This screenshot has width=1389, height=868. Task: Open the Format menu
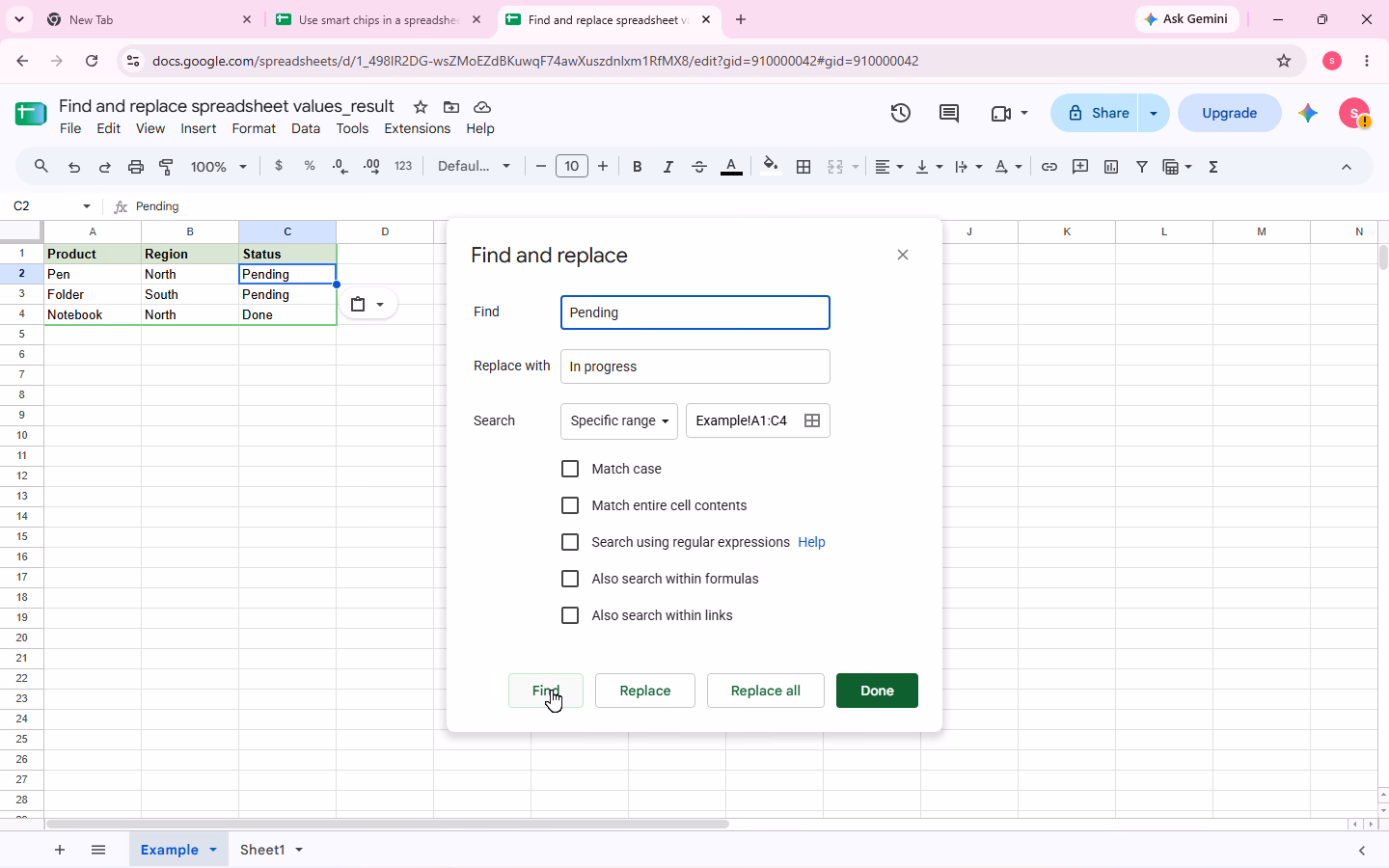click(x=254, y=128)
